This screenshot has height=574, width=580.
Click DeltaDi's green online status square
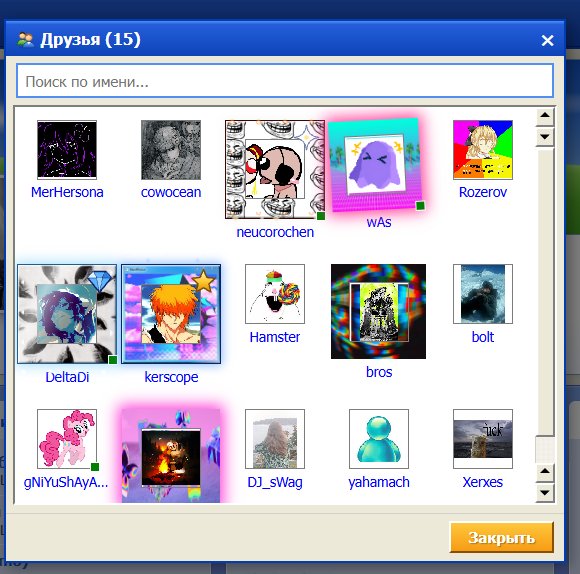coord(113,359)
